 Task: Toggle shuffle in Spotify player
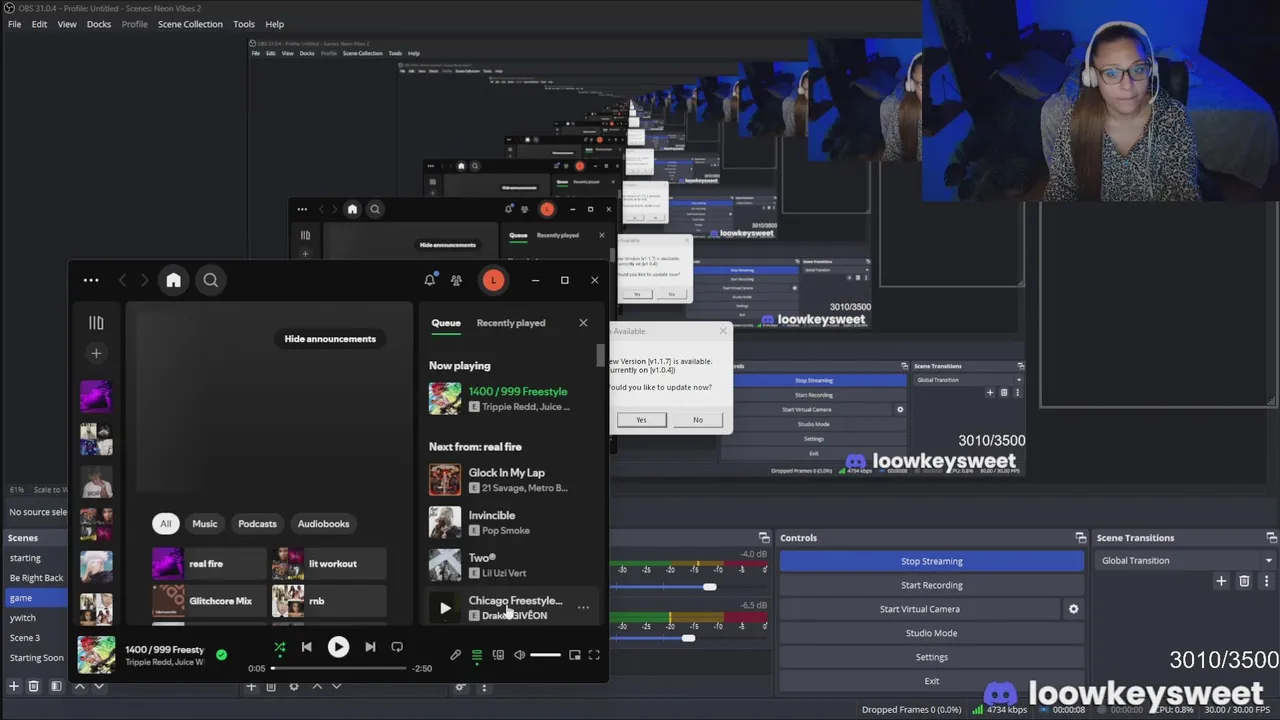click(x=279, y=647)
